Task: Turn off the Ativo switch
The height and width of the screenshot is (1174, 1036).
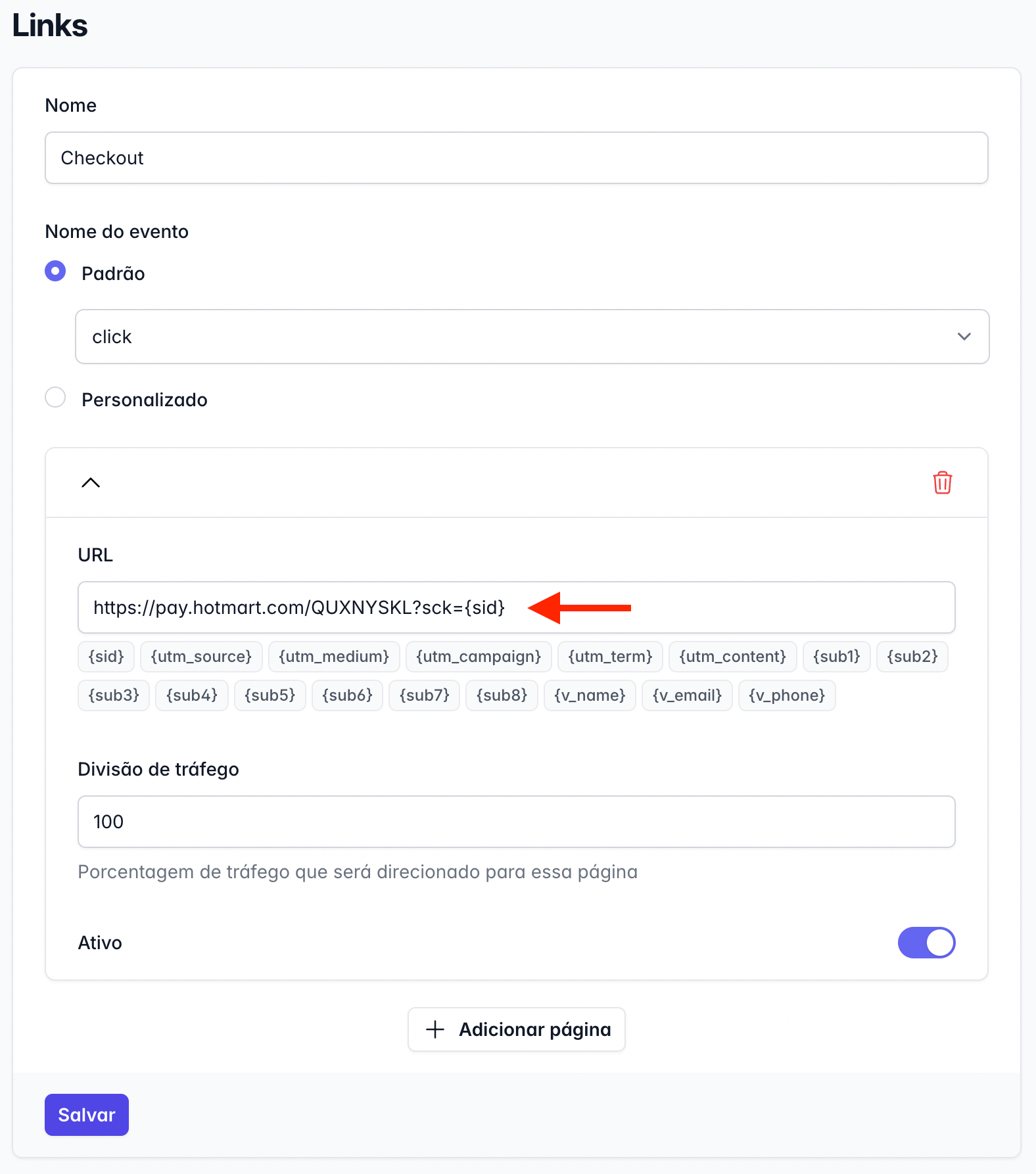Action: (x=926, y=943)
